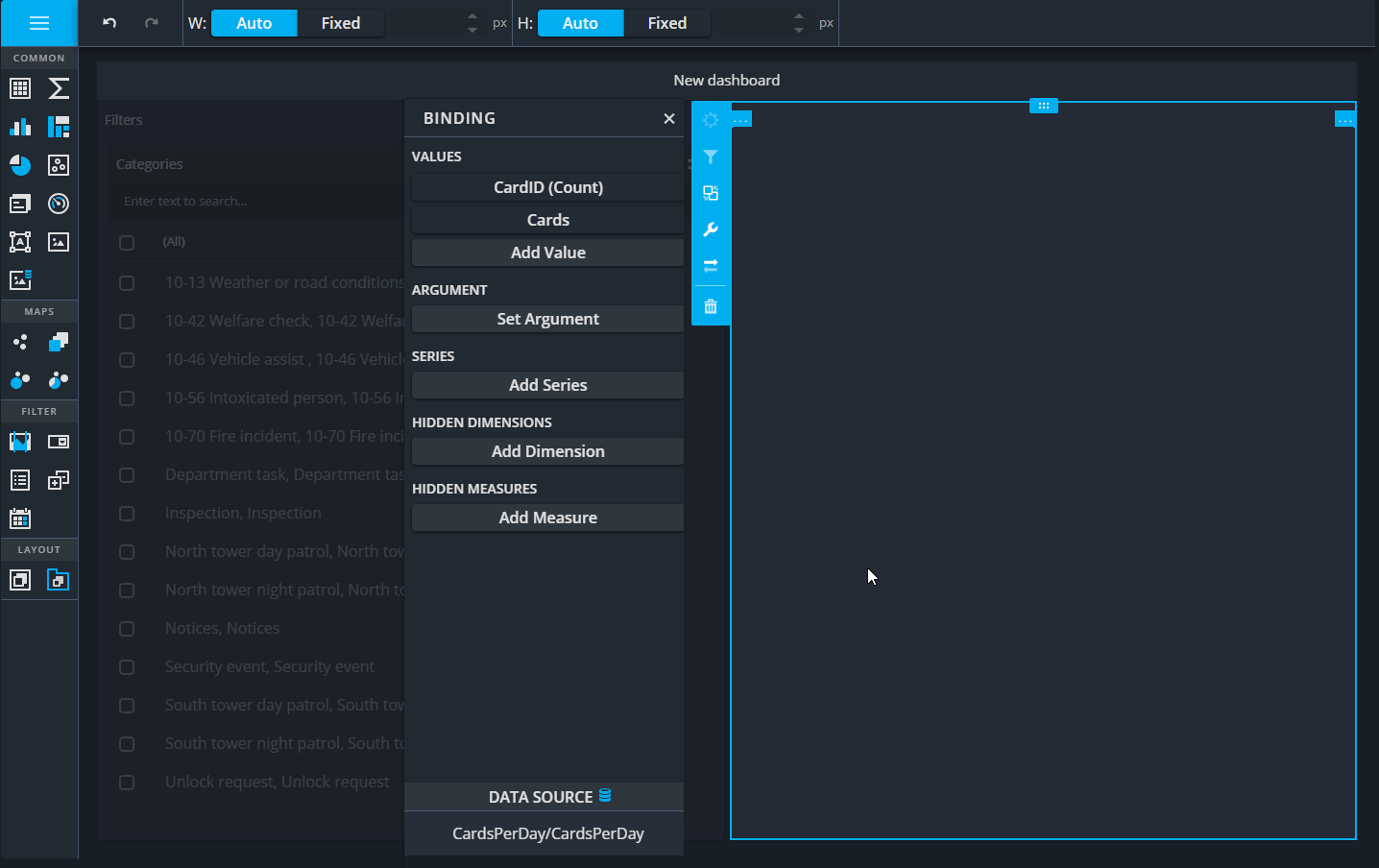Click the database icon beside DATA SOURCE
This screenshot has height=868, width=1379.
605,795
